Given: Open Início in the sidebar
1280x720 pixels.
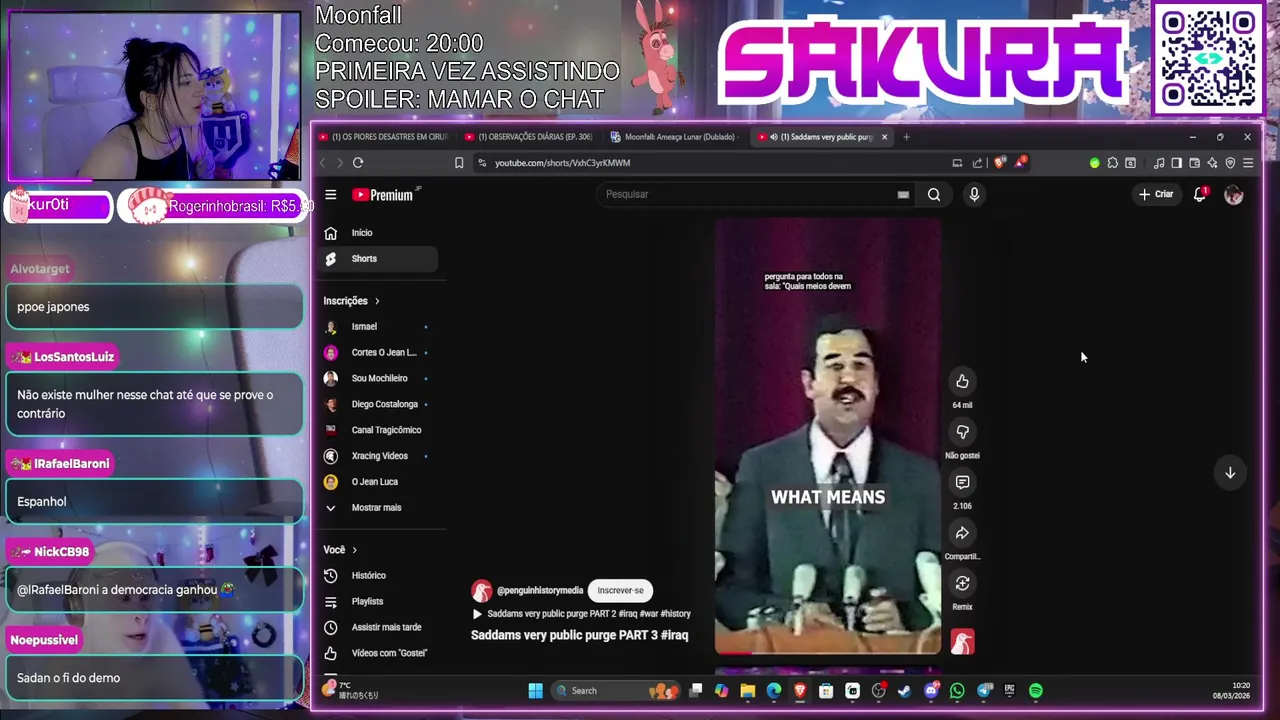Looking at the screenshot, I should (380, 233).
